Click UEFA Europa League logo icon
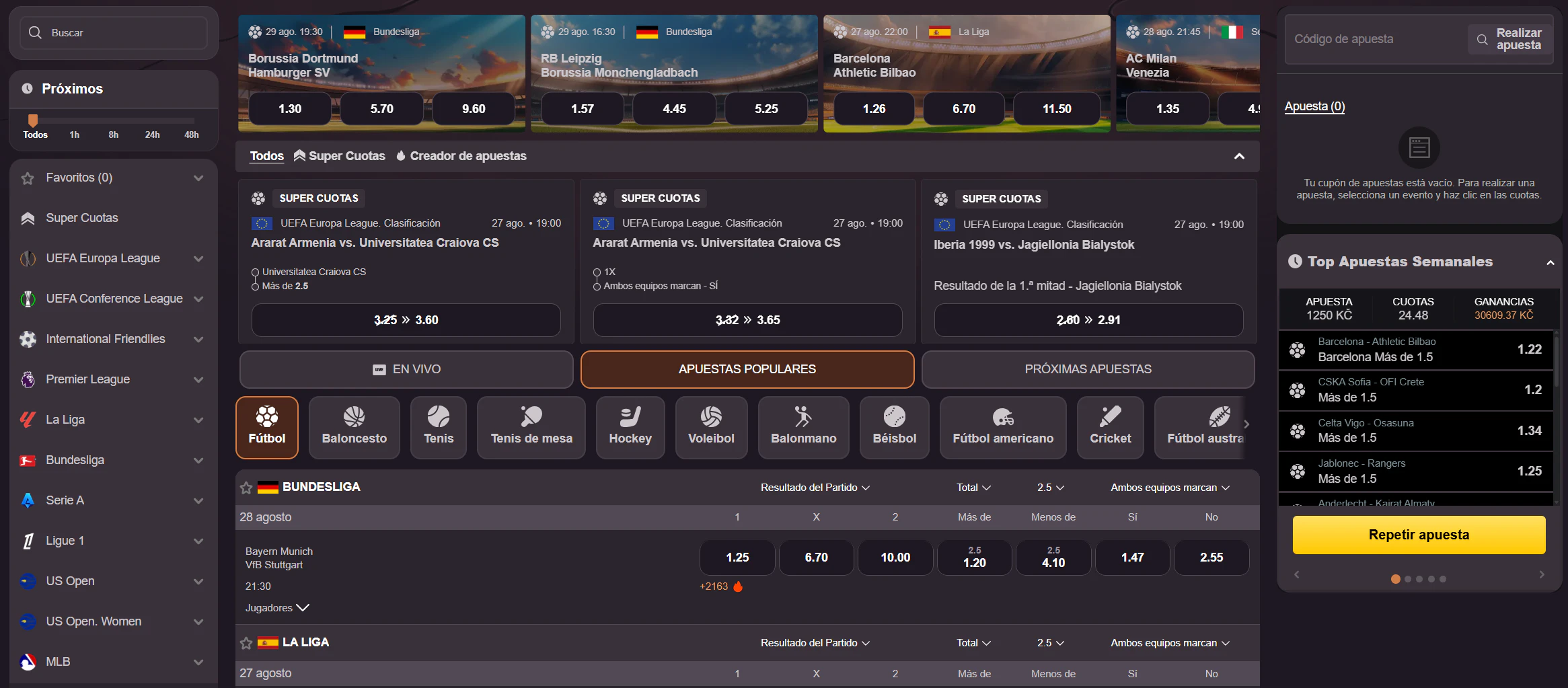Screen dimensions: 1568x688 (x=28, y=258)
